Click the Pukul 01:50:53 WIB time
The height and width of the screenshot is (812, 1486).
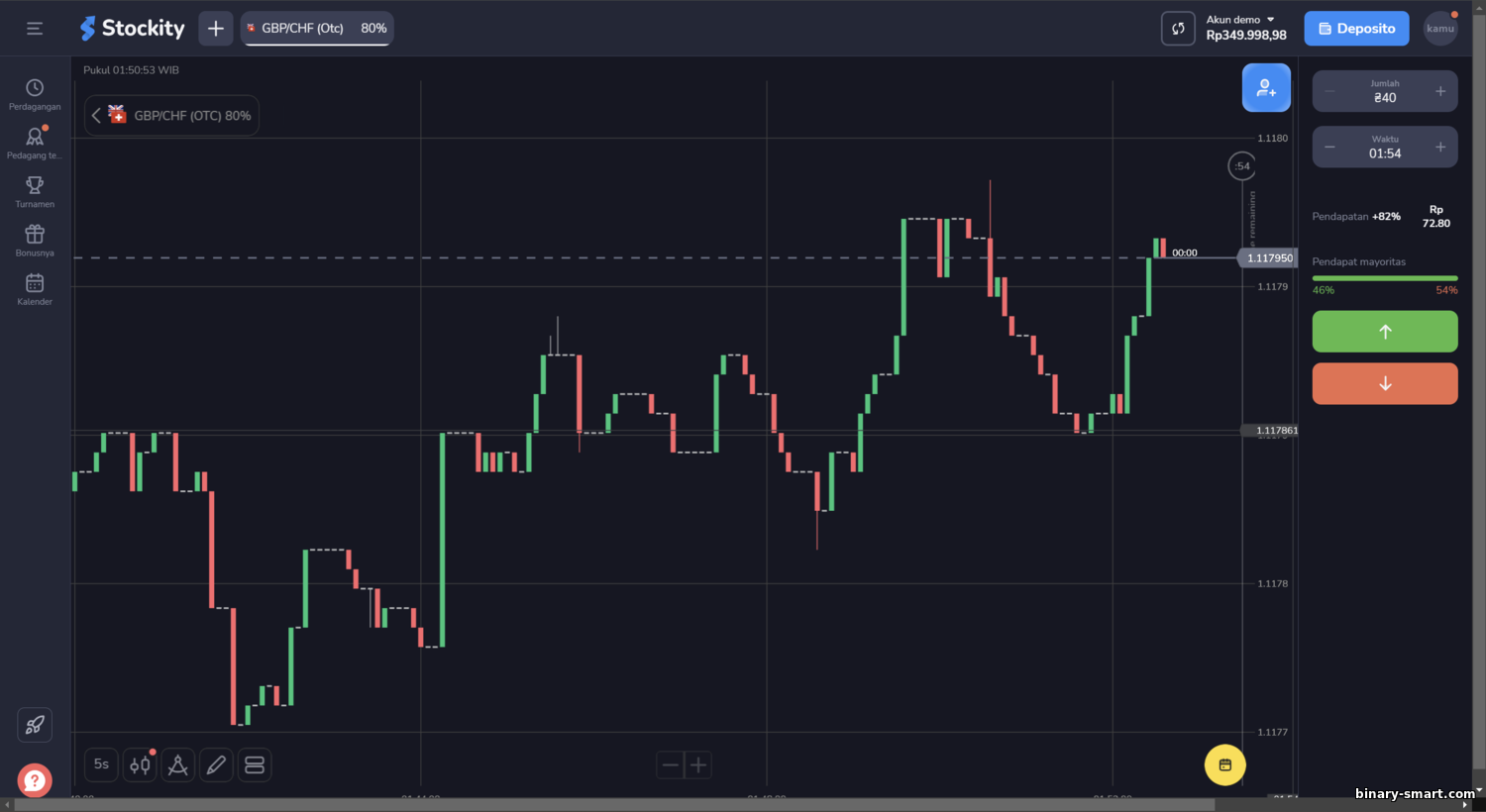coord(131,70)
